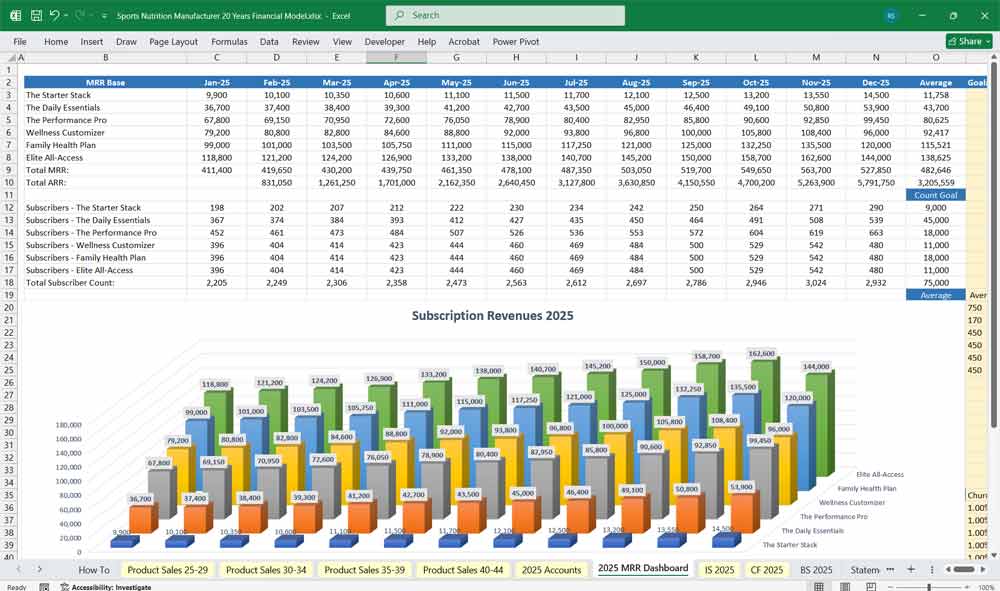Image resolution: width=1000 pixels, height=591 pixels.
Task: Click the Save icon in title bar
Action: tap(36, 16)
